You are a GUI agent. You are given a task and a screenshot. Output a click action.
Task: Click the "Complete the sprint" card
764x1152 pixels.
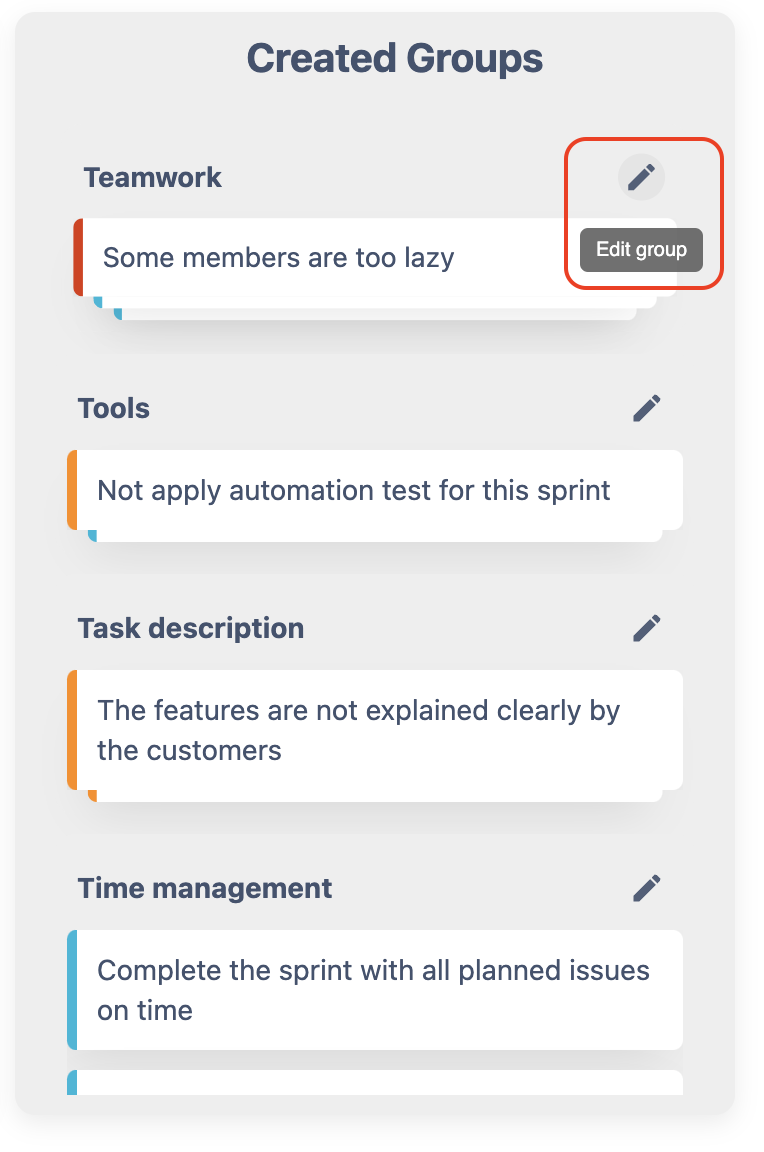[374, 990]
